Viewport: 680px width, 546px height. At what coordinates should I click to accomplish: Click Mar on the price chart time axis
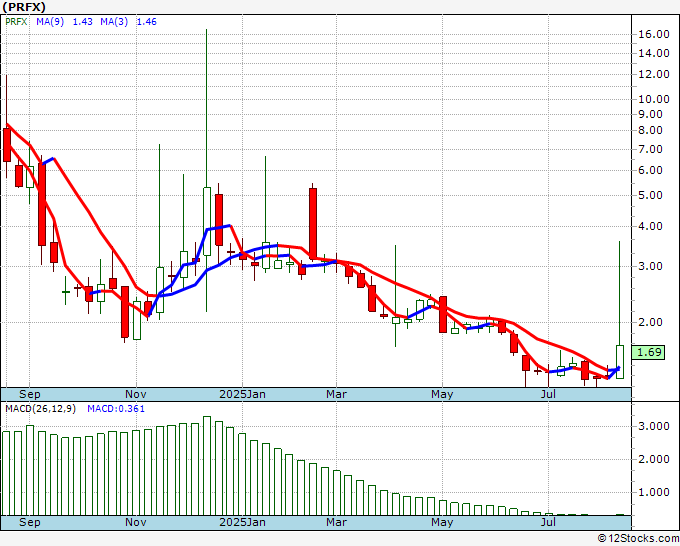(x=337, y=395)
